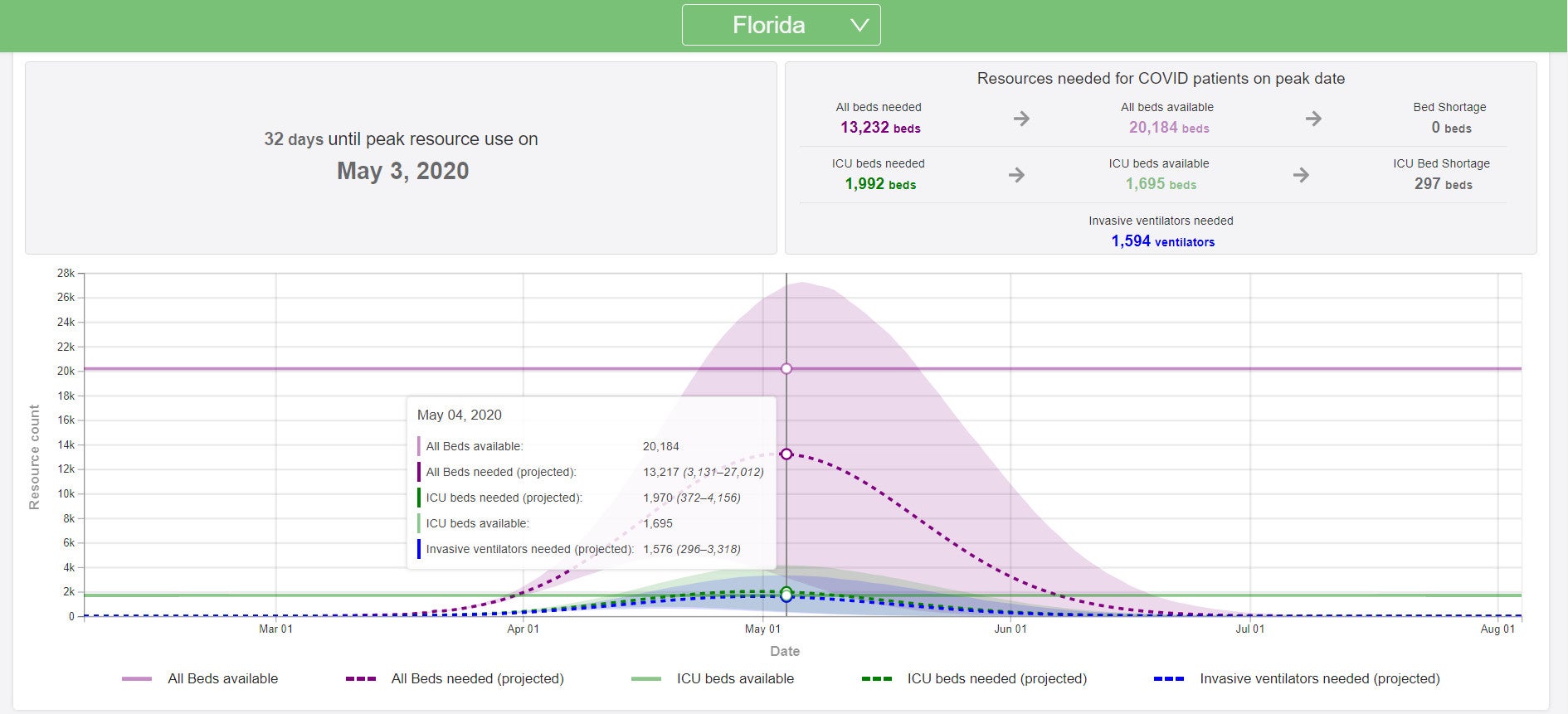Toggle the Invasive ventilators needed (projected) legend entry

click(1297, 678)
